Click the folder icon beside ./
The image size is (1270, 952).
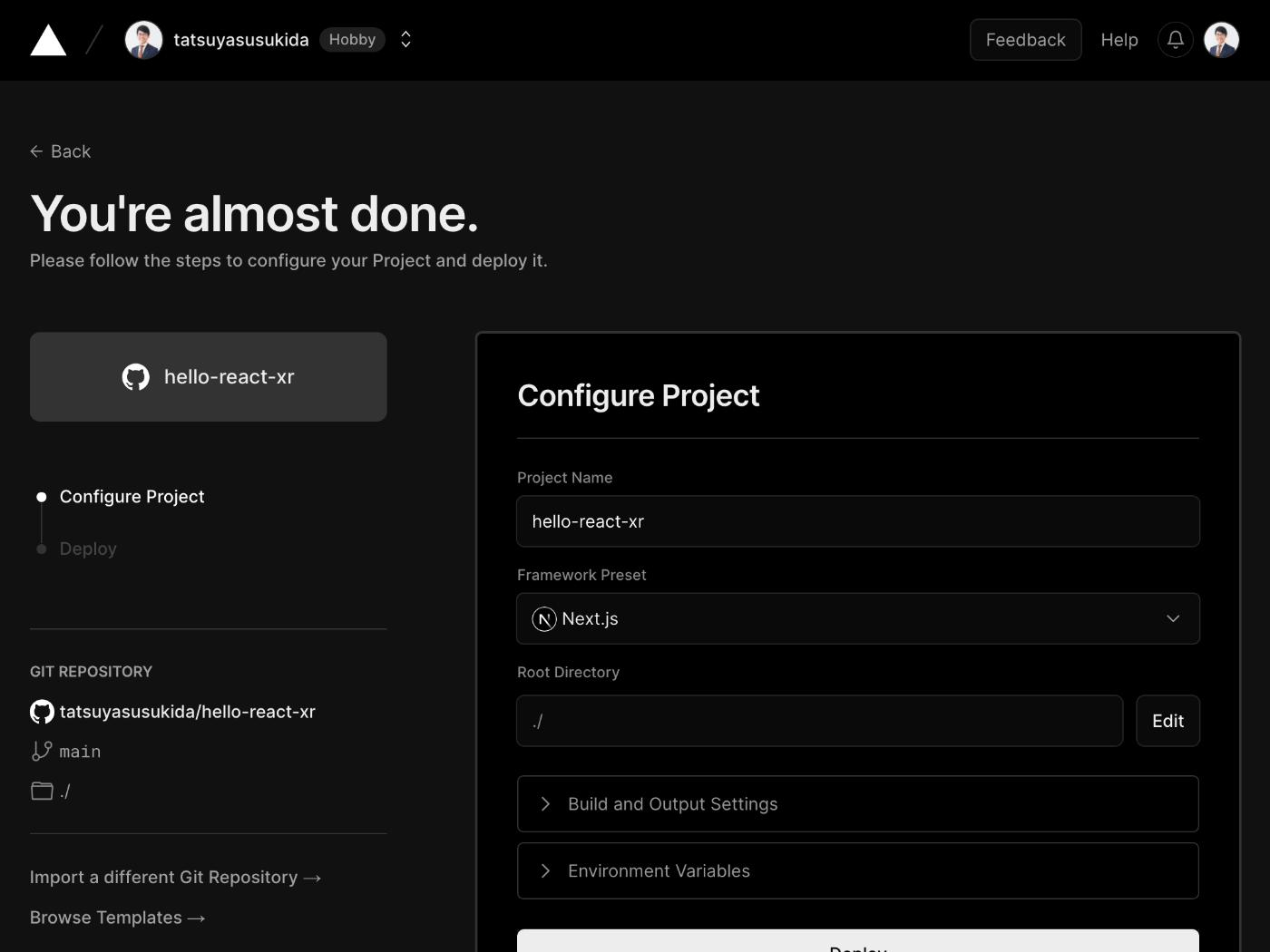[42, 791]
